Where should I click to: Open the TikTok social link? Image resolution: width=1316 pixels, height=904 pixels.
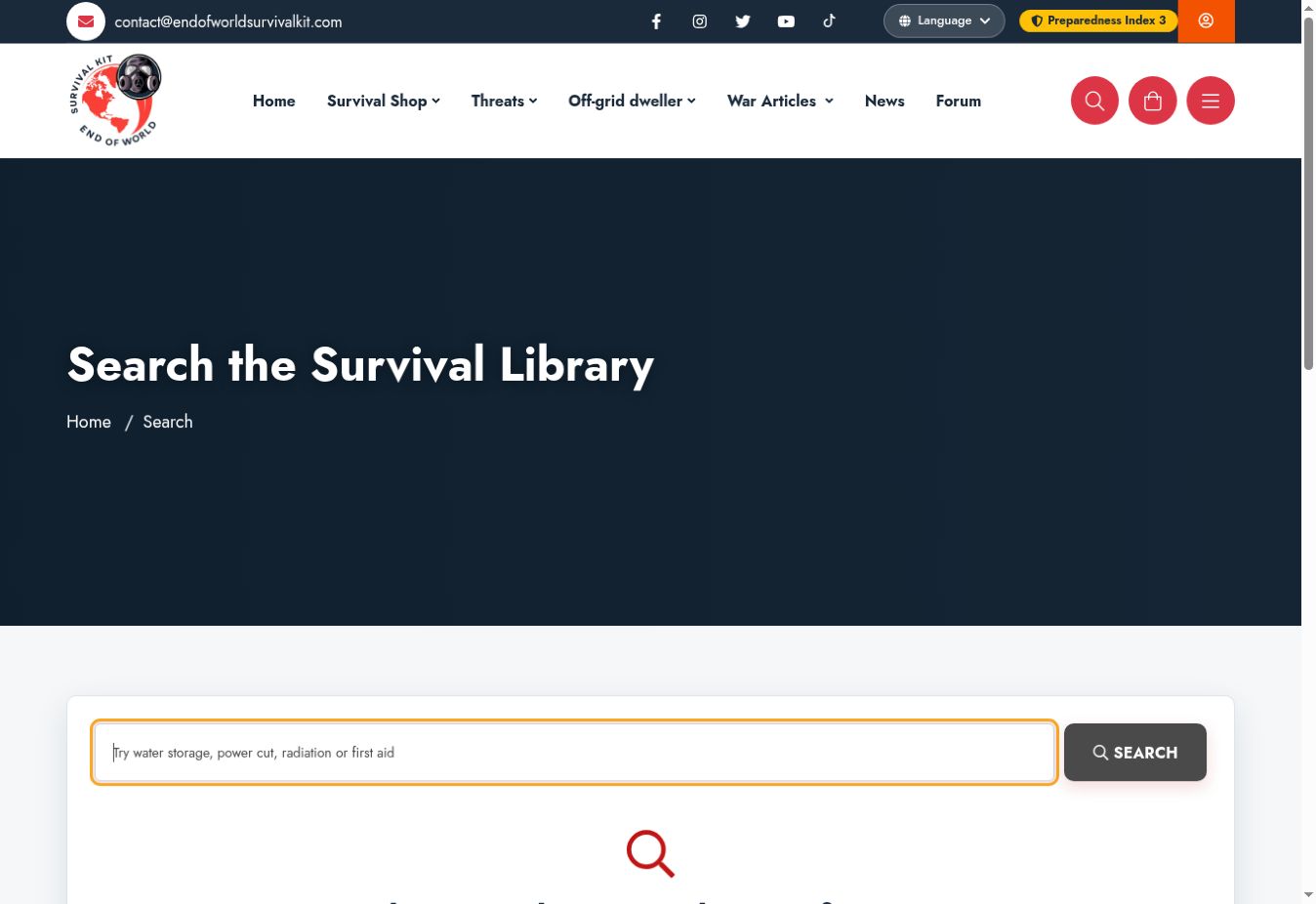pos(829,21)
